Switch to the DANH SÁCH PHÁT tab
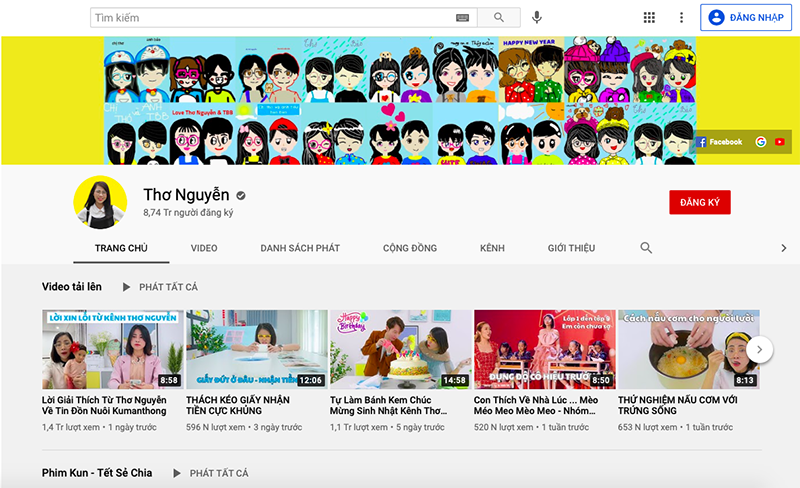The height and width of the screenshot is (488, 800). point(300,248)
